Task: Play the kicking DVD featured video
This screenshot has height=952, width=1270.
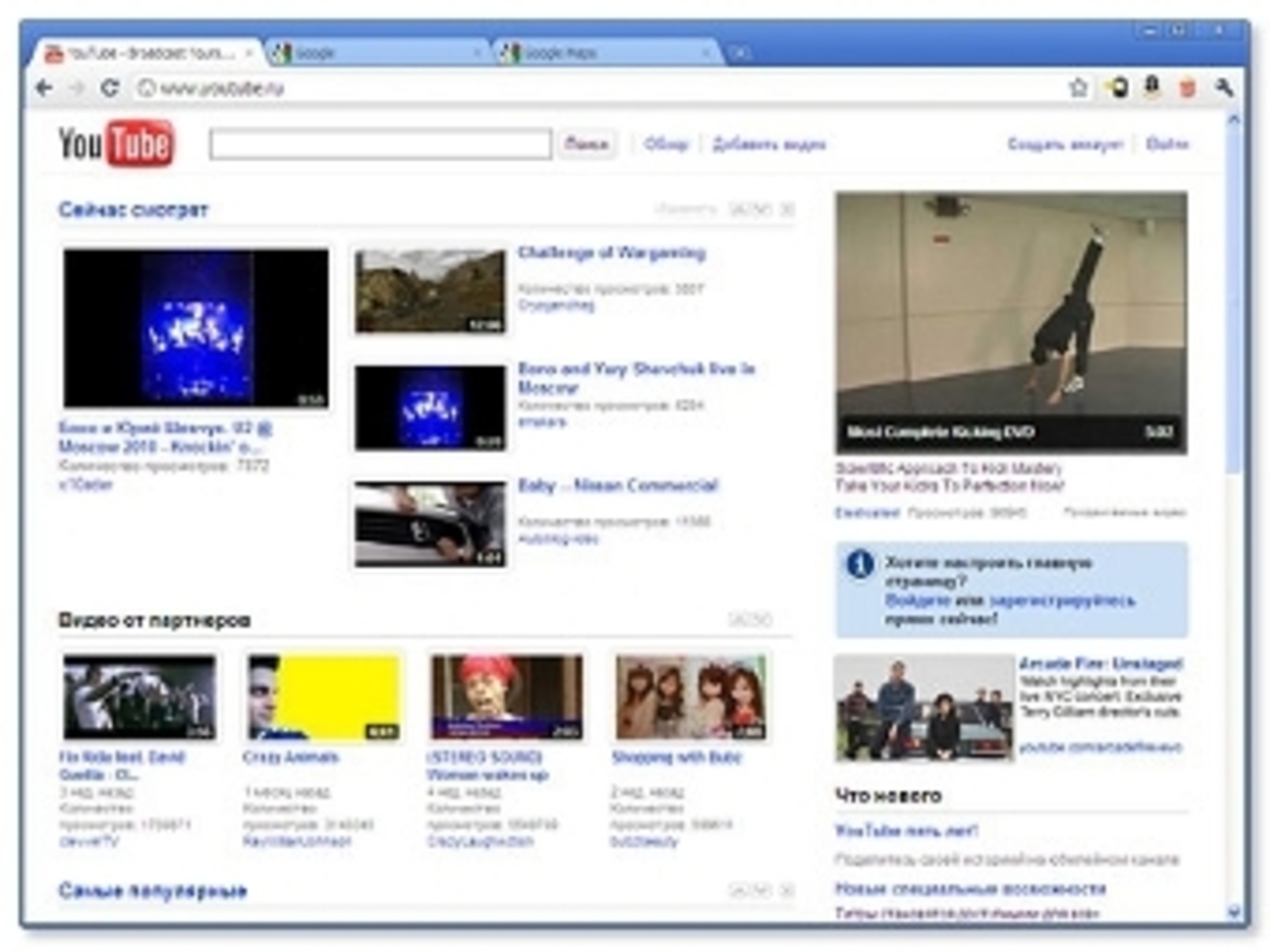Action: coord(1011,322)
